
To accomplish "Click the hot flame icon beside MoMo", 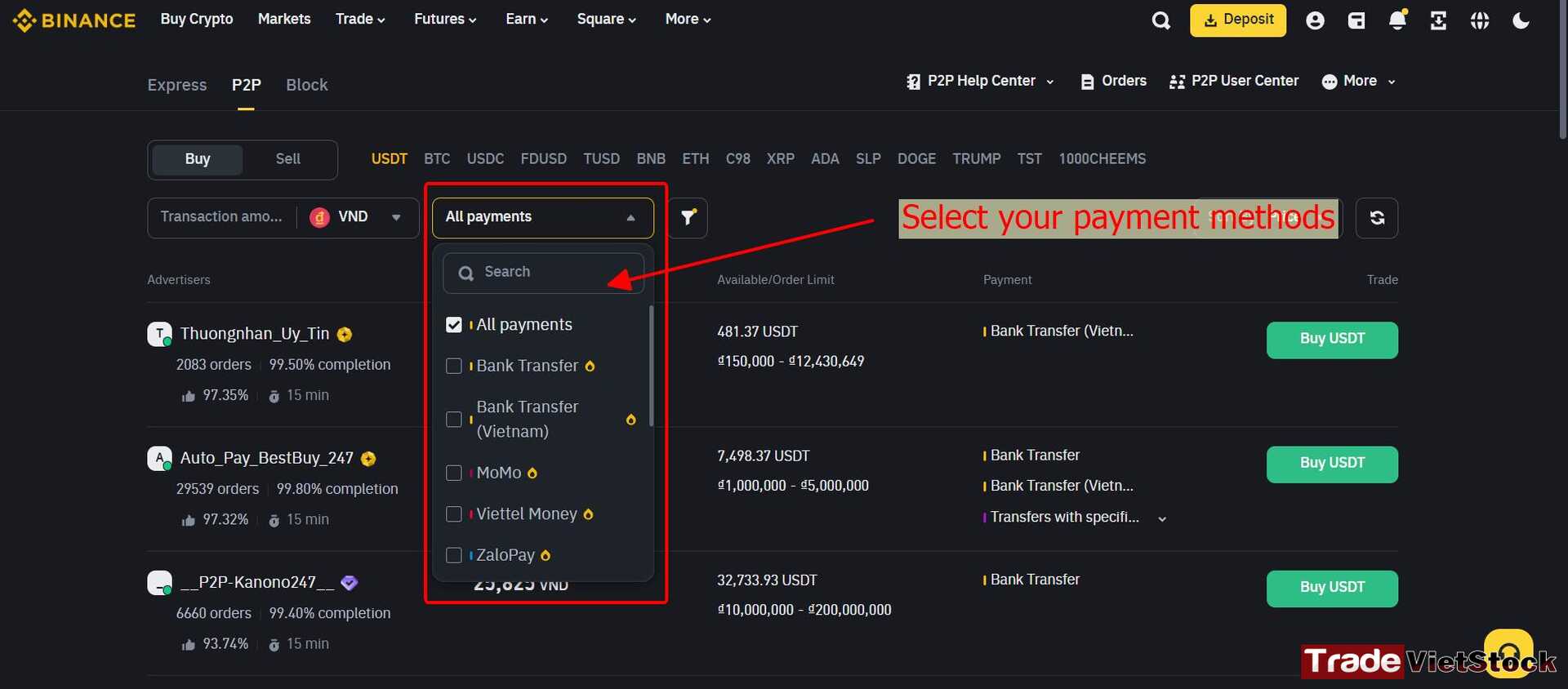I will [x=532, y=473].
